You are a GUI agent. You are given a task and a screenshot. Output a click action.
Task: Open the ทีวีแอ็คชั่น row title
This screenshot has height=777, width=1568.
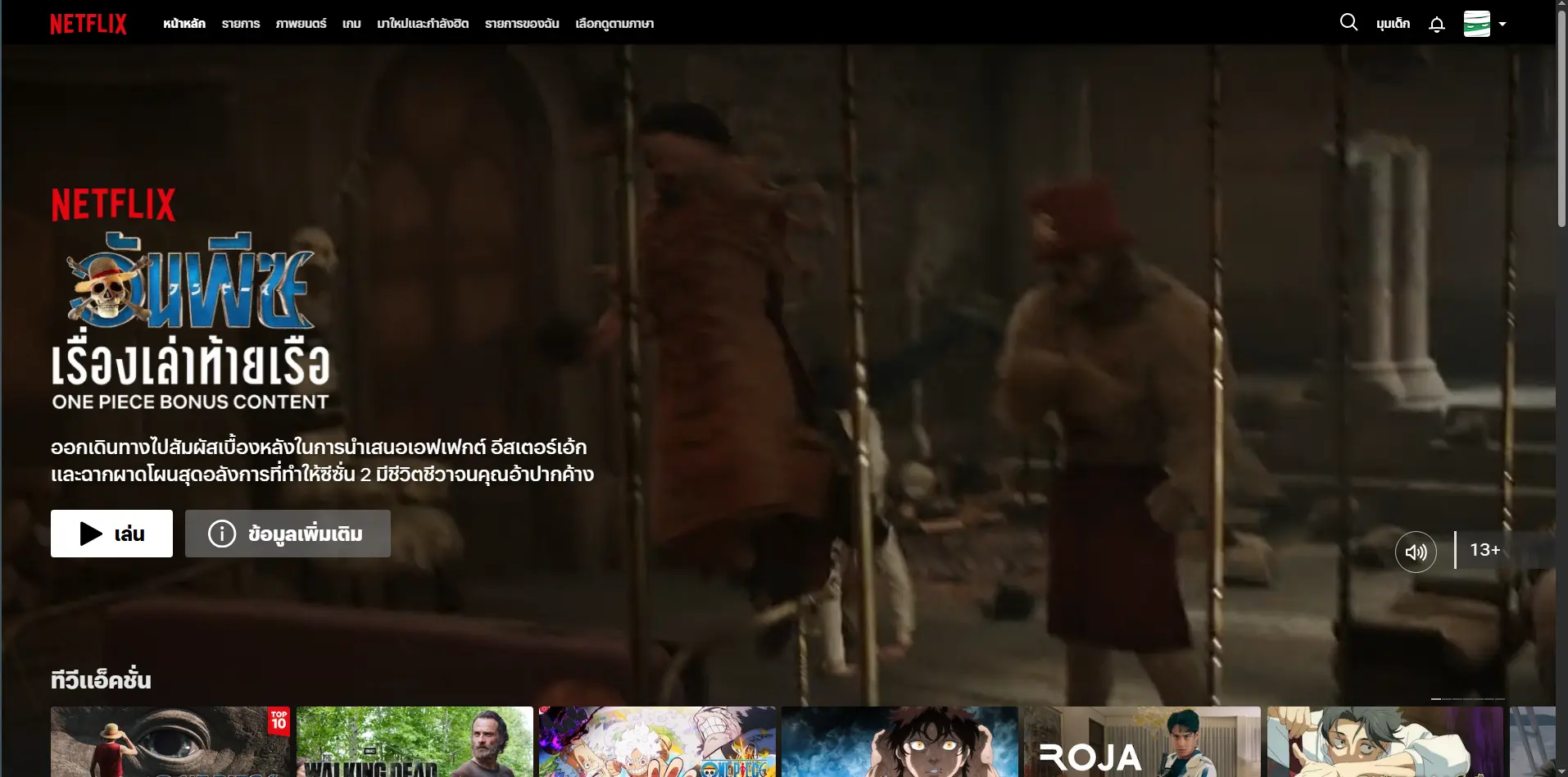pos(101,679)
